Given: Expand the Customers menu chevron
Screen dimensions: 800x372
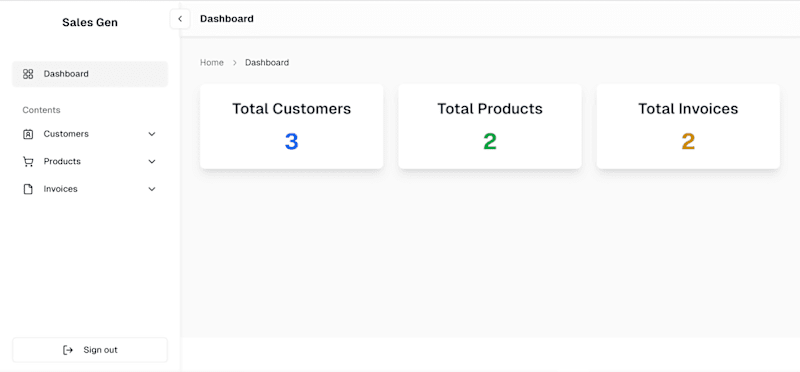Looking at the screenshot, I should pos(152,134).
